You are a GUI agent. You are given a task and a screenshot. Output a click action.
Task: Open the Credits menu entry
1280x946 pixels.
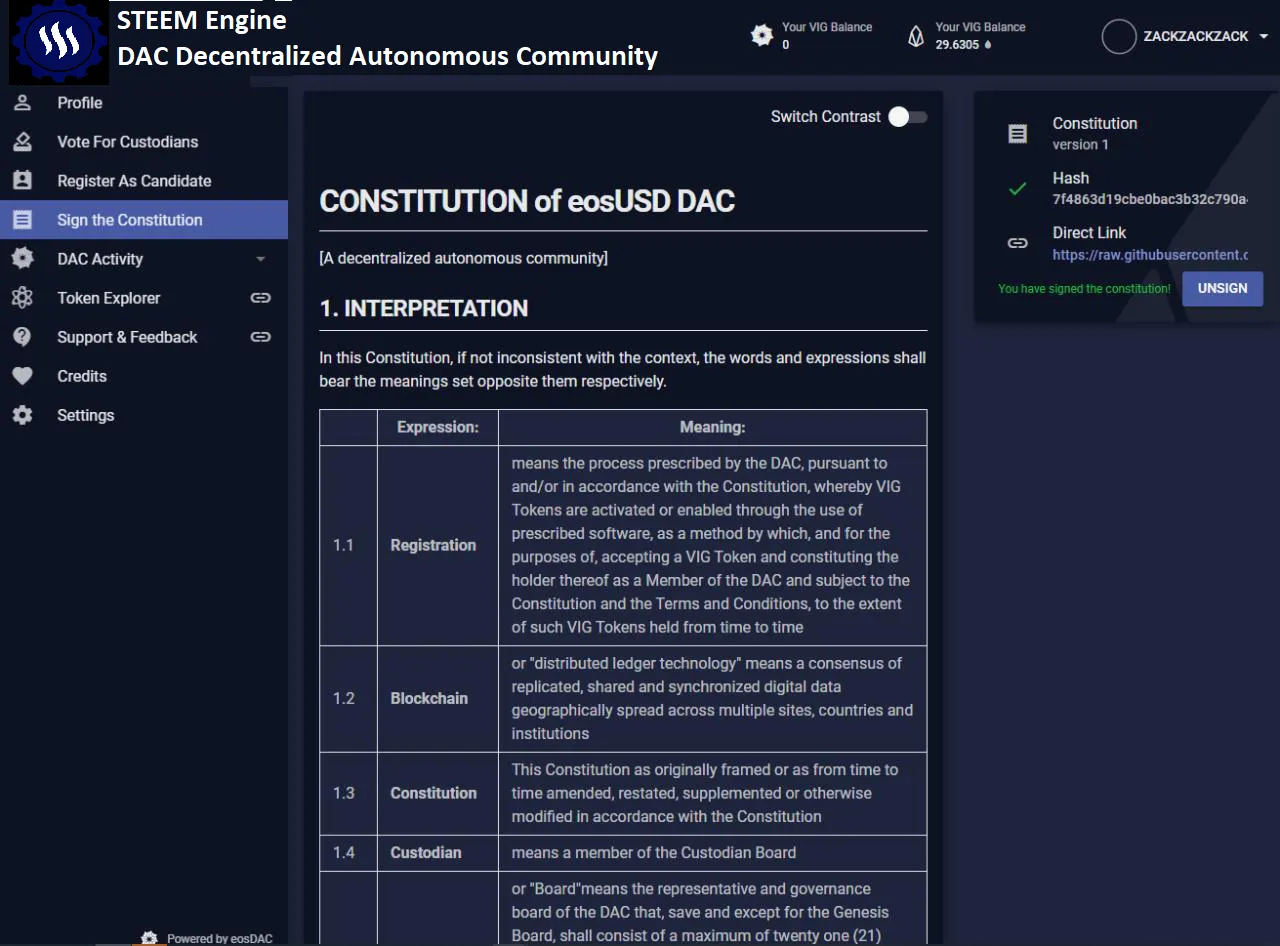coord(144,376)
